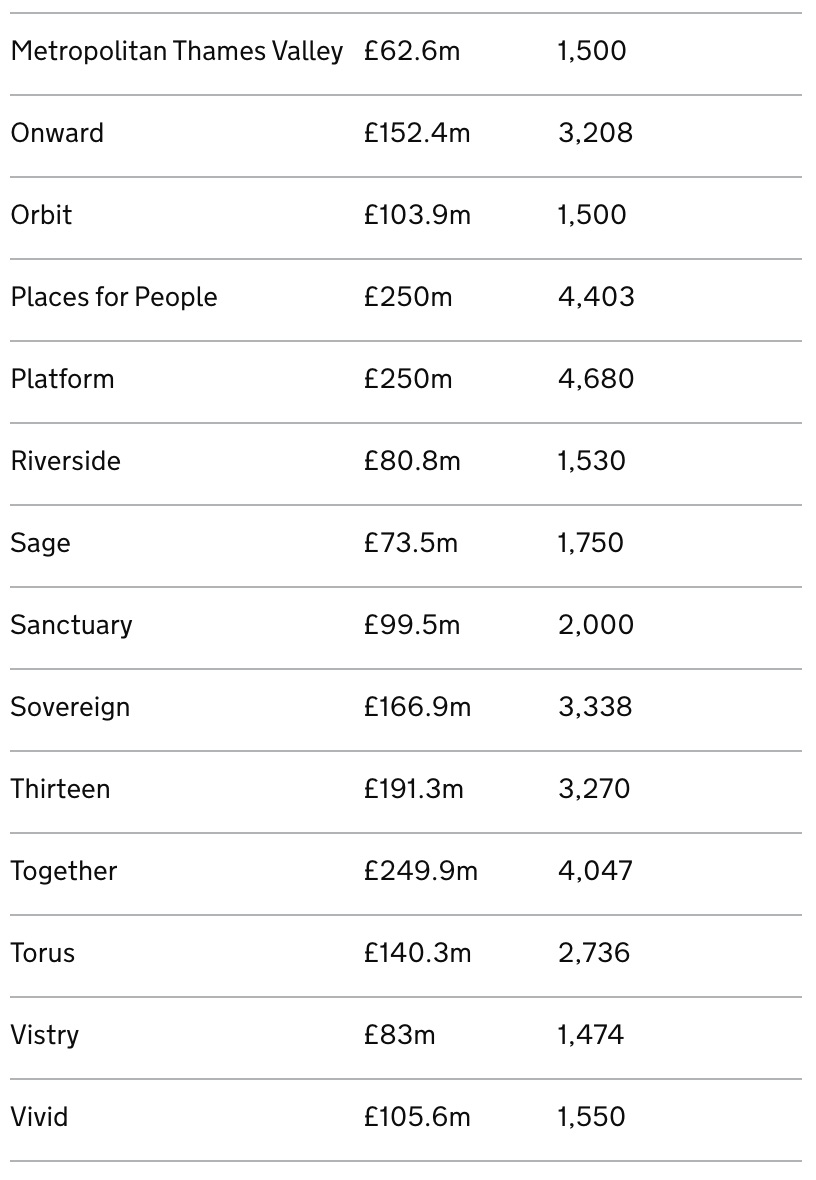This screenshot has height=1180, width=816.
Task: Click the Vistry row name
Action: tap(45, 1035)
